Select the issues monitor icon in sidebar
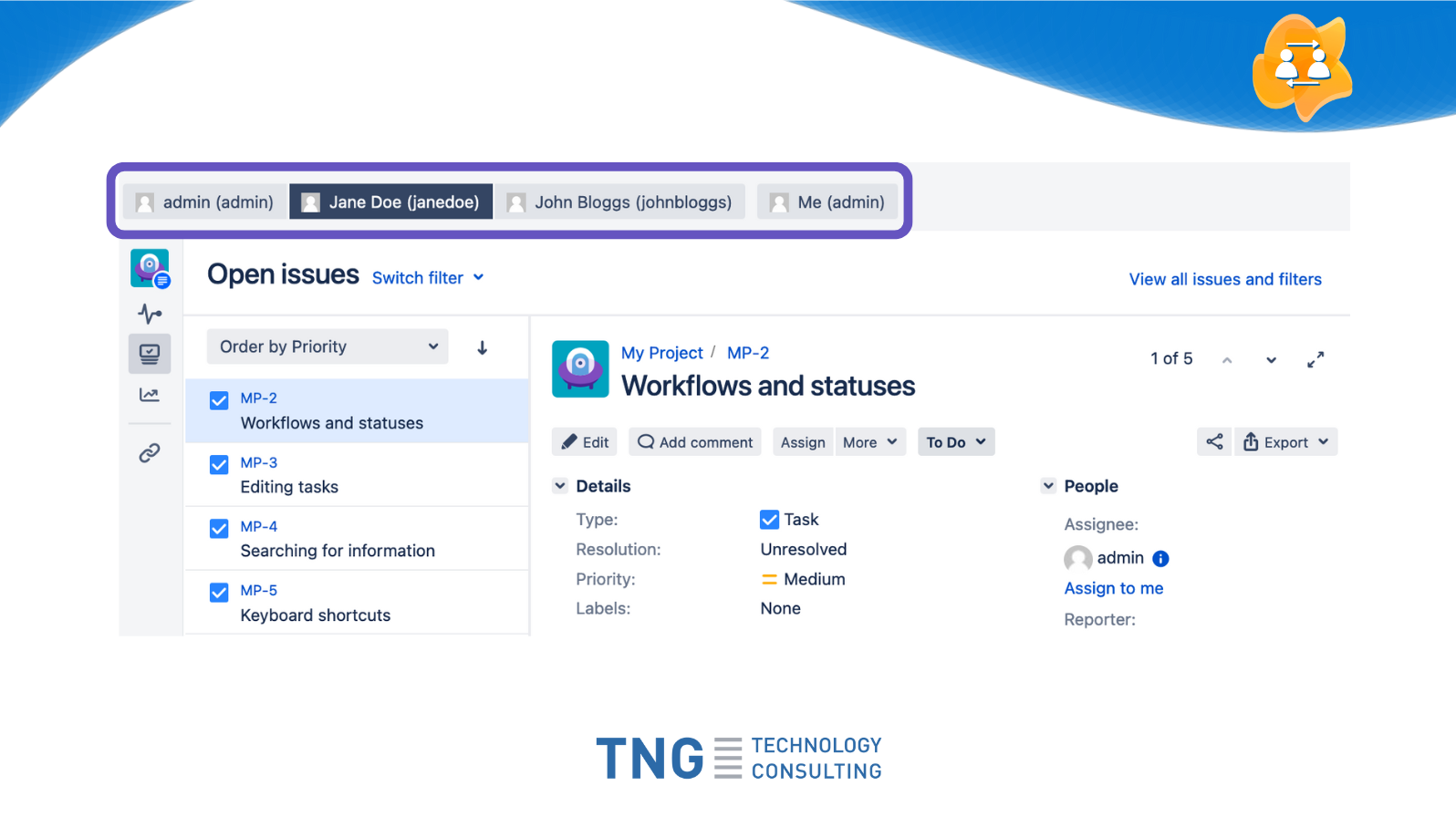 [150, 354]
